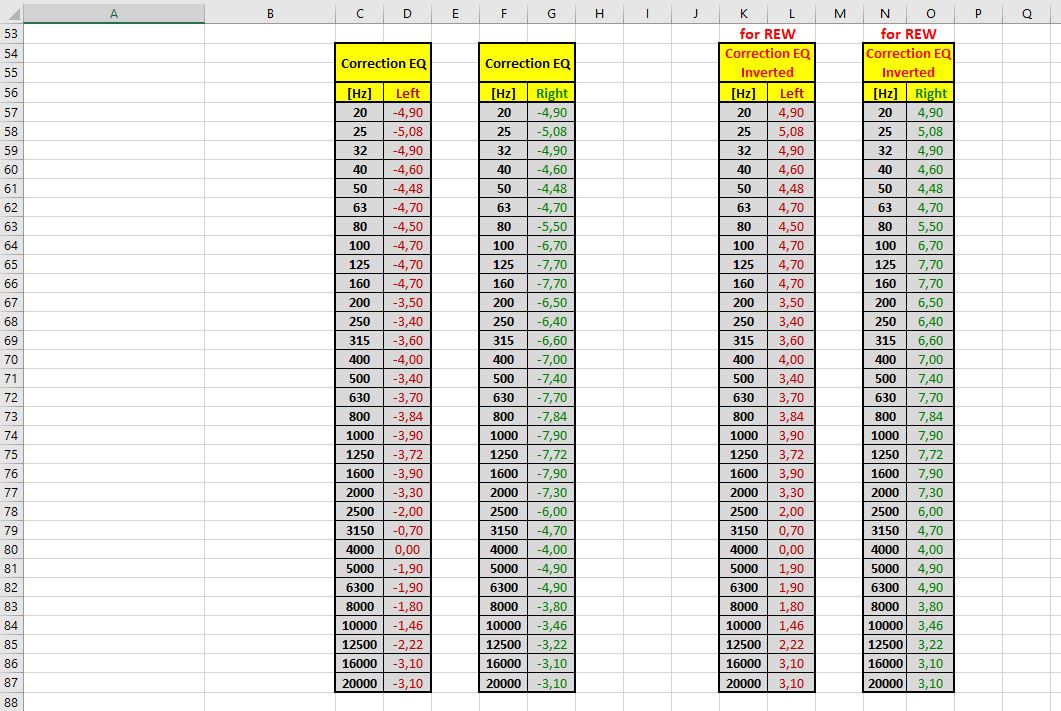Viewport: 1061px width, 711px height.
Task: Select column B header
Action: pyautogui.click(x=270, y=13)
